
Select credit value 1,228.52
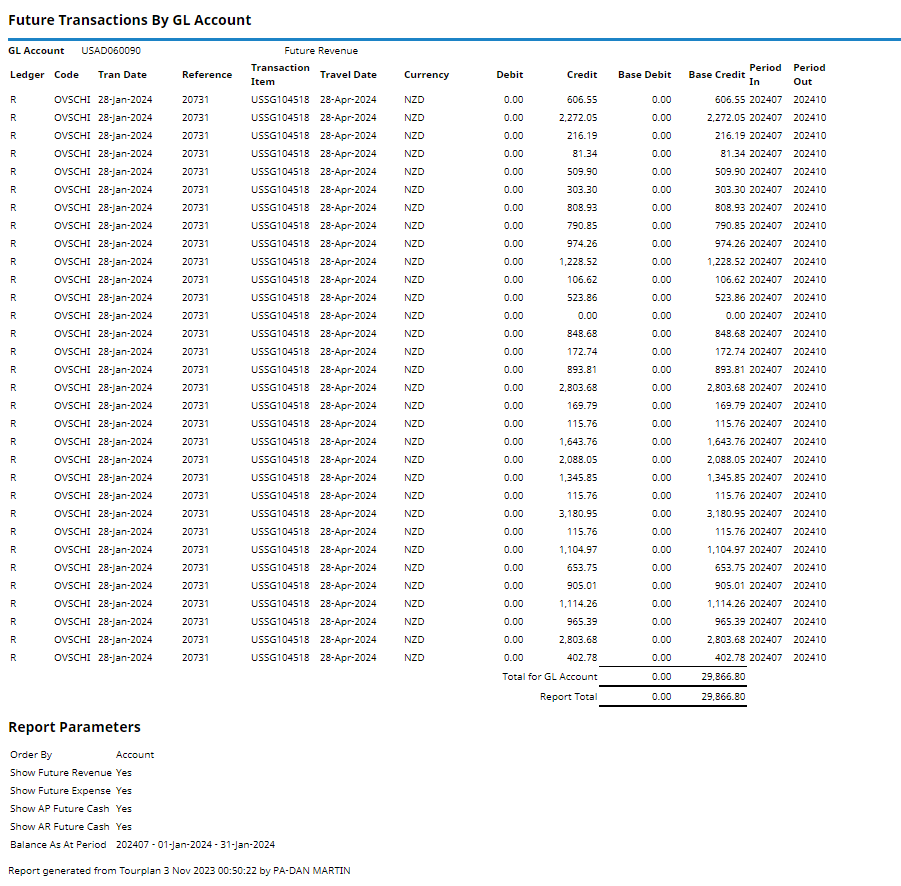(577, 261)
